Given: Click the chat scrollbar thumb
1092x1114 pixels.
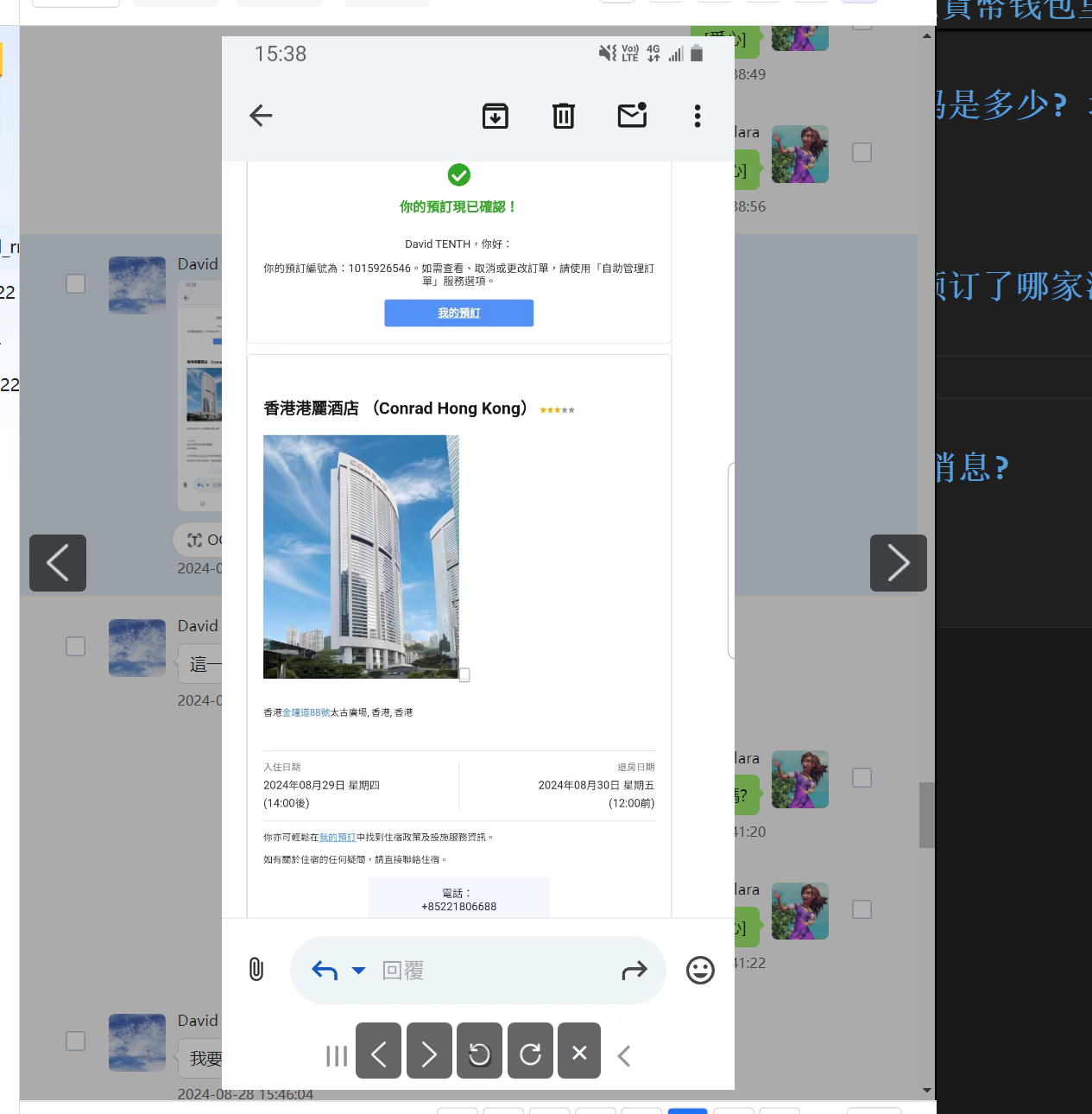Looking at the screenshot, I should point(927,815).
